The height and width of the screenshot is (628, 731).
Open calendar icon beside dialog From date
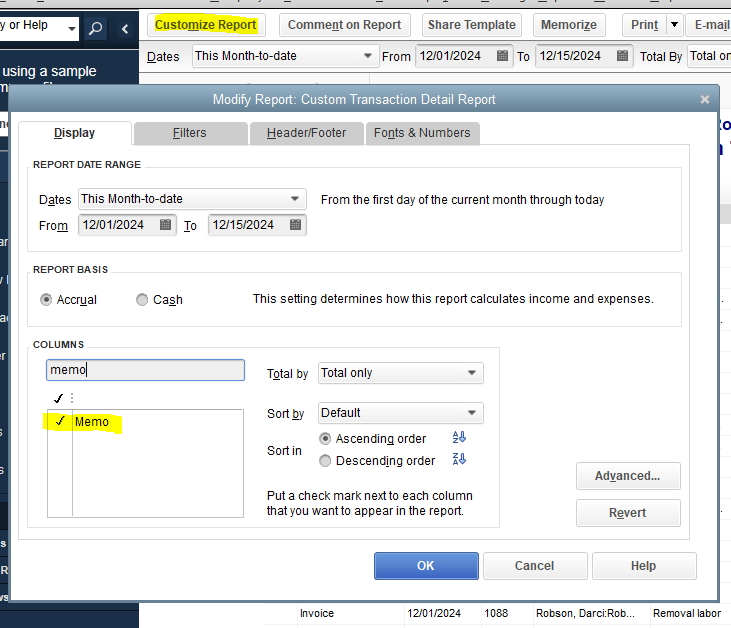(165, 225)
